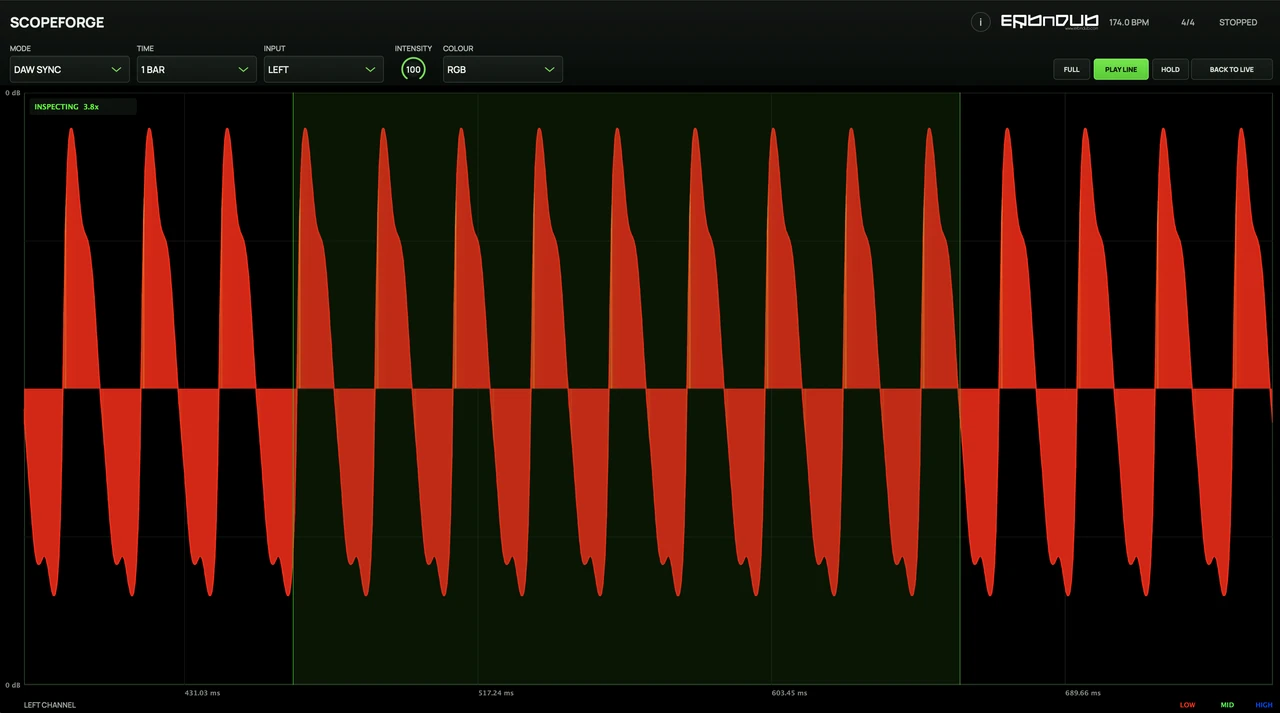The height and width of the screenshot is (713, 1280).
Task: Click inside the green highlighted waveform selection
Action: (626, 388)
